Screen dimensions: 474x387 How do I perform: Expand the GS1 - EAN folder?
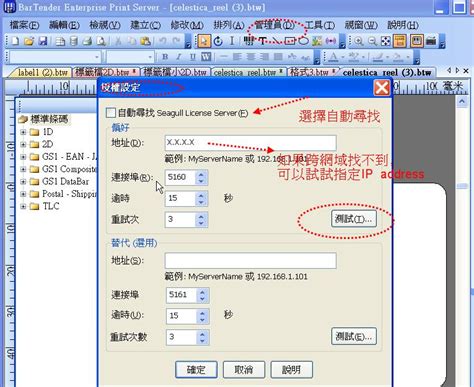(23, 157)
